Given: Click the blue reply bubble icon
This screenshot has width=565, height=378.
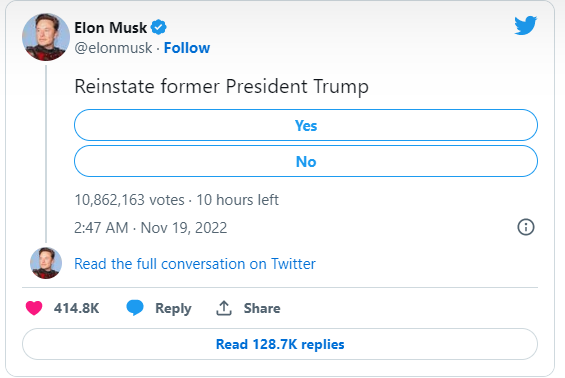Looking at the screenshot, I should click(x=135, y=308).
